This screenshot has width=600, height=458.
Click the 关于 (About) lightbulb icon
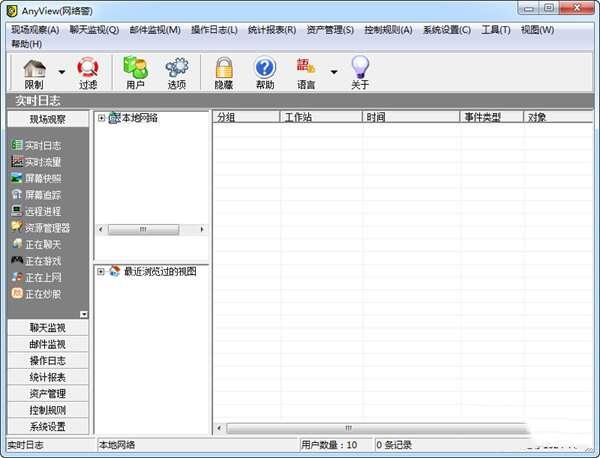pyautogui.click(x=360, y=68)
